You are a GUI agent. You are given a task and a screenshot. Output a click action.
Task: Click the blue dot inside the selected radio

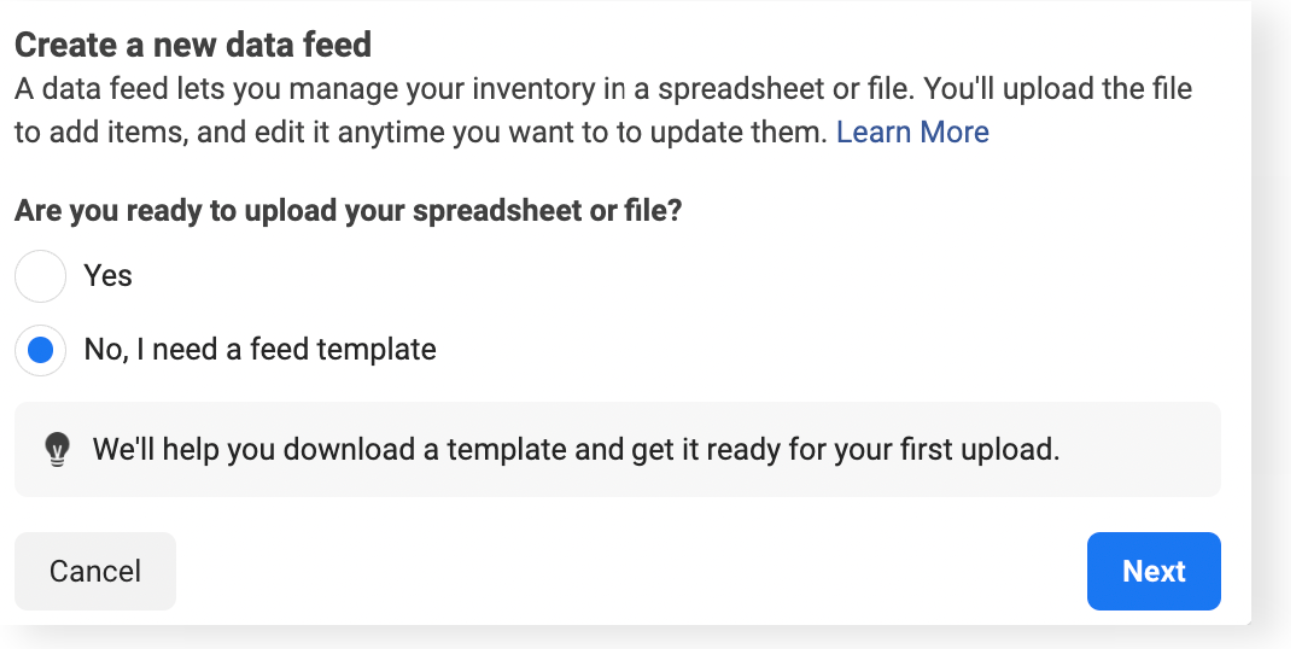(x=40, y=351)
